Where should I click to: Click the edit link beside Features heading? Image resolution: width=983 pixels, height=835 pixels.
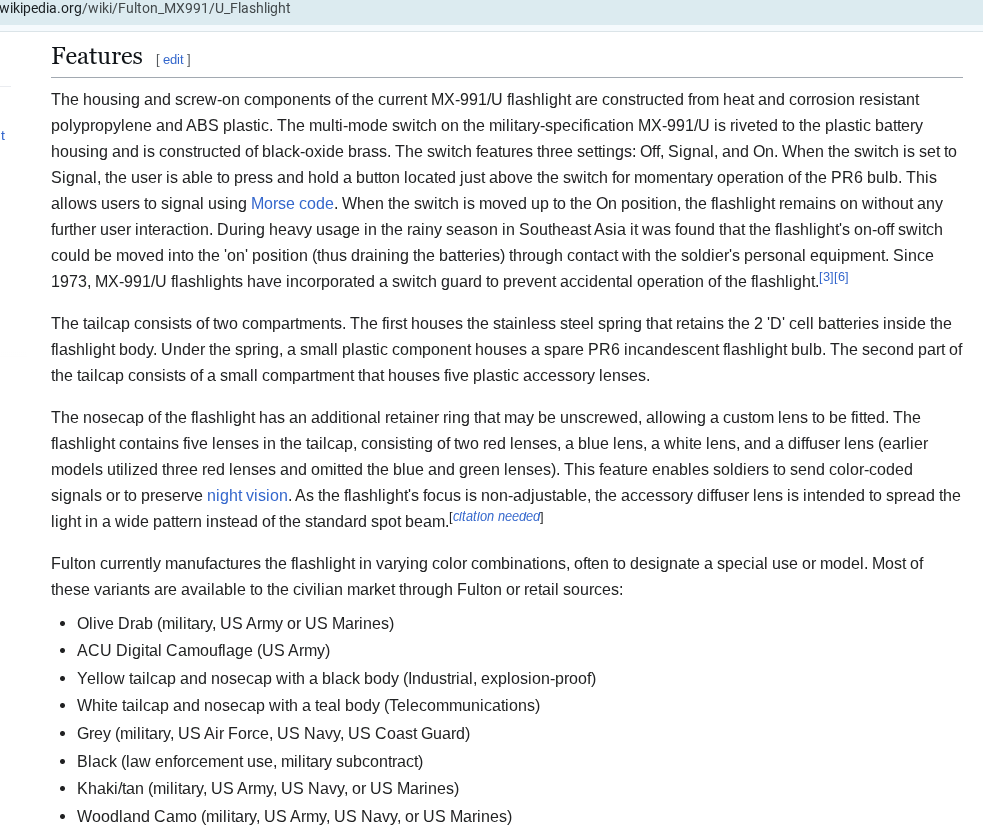pyautogui.click(x=173, y=60)
